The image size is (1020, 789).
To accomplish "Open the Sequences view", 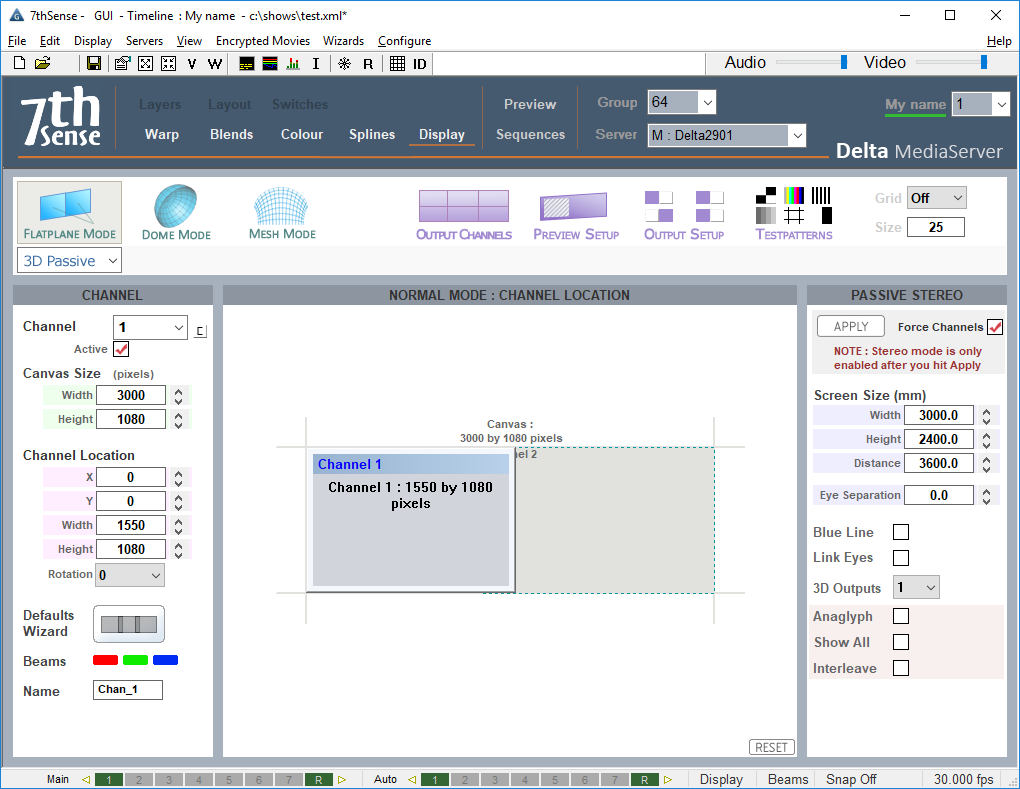I will (x=531, y=134).
